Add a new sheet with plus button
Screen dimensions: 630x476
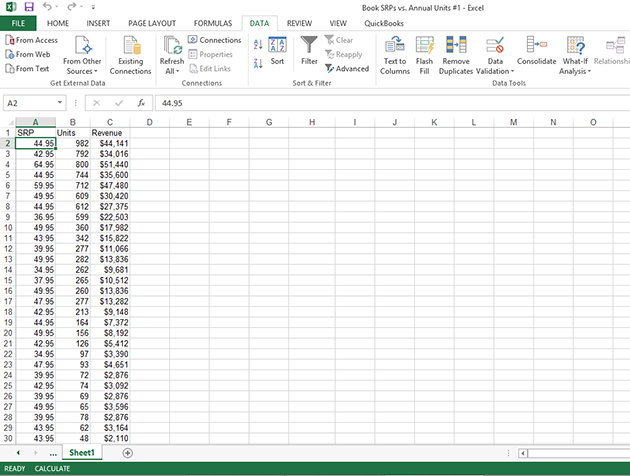(x=127, y=453)
